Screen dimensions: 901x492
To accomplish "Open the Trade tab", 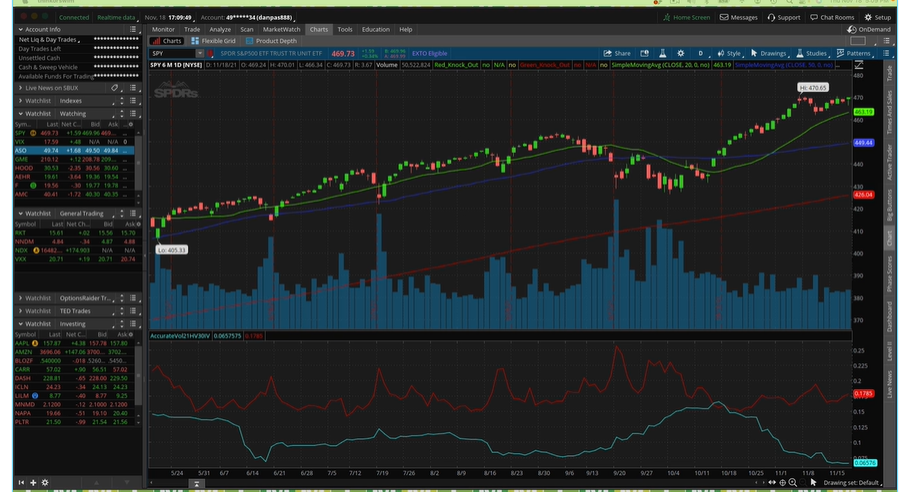I will [x=192, y=29].
